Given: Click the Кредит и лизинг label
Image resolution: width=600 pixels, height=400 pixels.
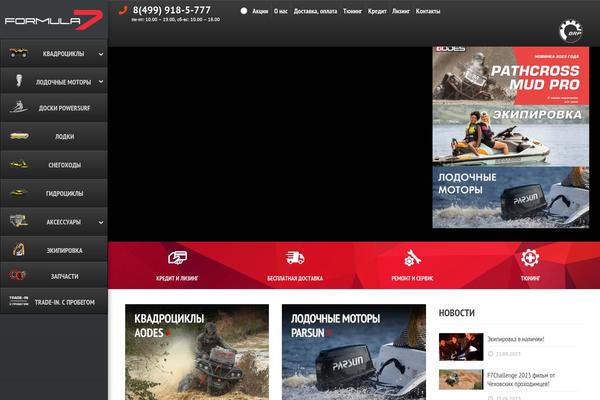Looking at the screenshot, I should (x=177, y=278).
